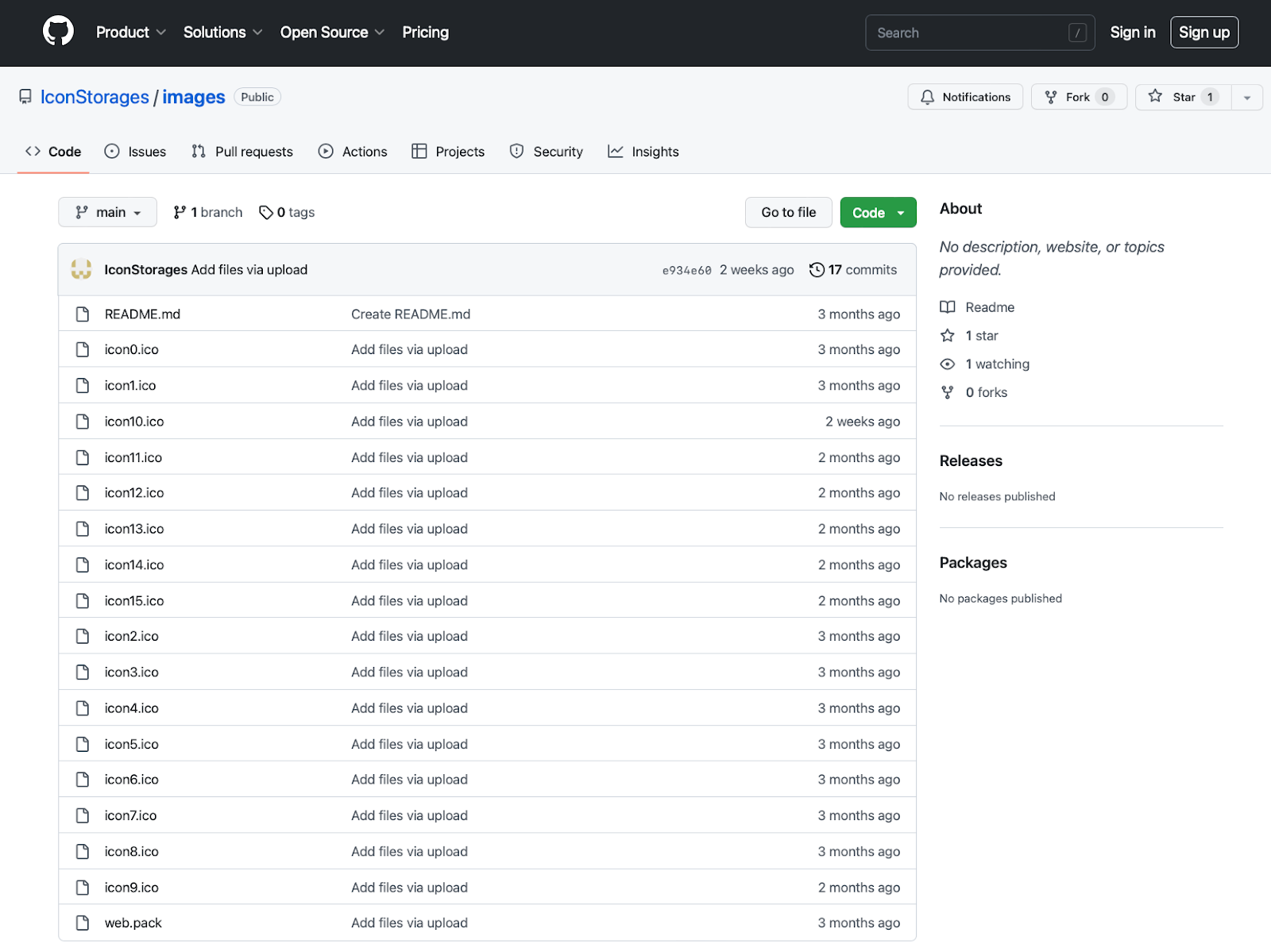Switch to the Projects tab
The image size is (1271, 952).
[448, 152]
